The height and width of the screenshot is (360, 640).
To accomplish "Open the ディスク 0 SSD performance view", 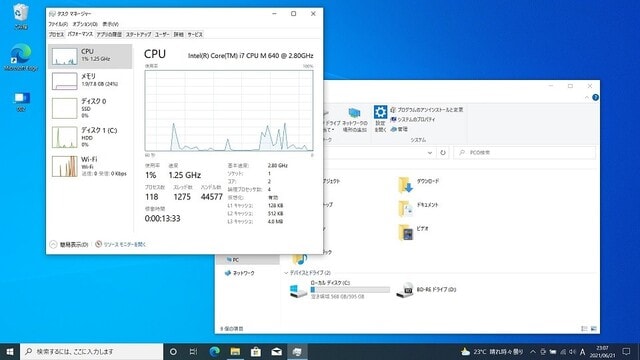I will tap(90, 108).
